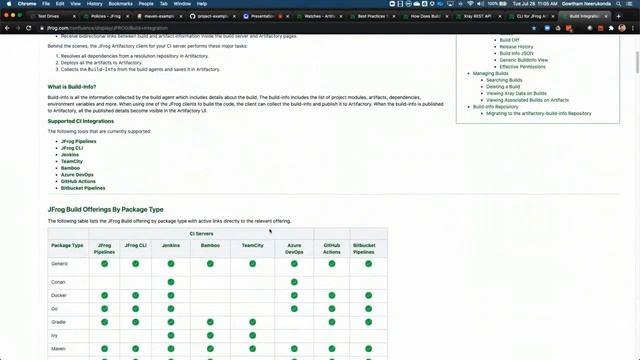The width and height of the screenshot is (640, 360).
Task: Open the Build Info JSON contents link
Action: click(516, 53)
